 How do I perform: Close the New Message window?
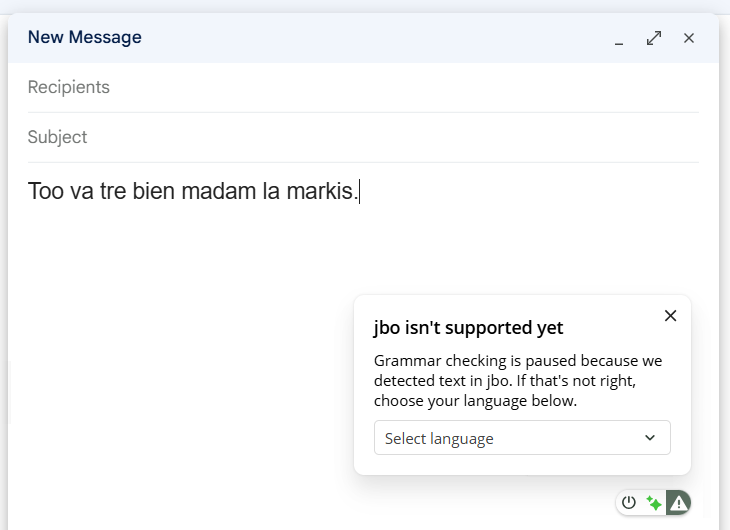point(689,38)
